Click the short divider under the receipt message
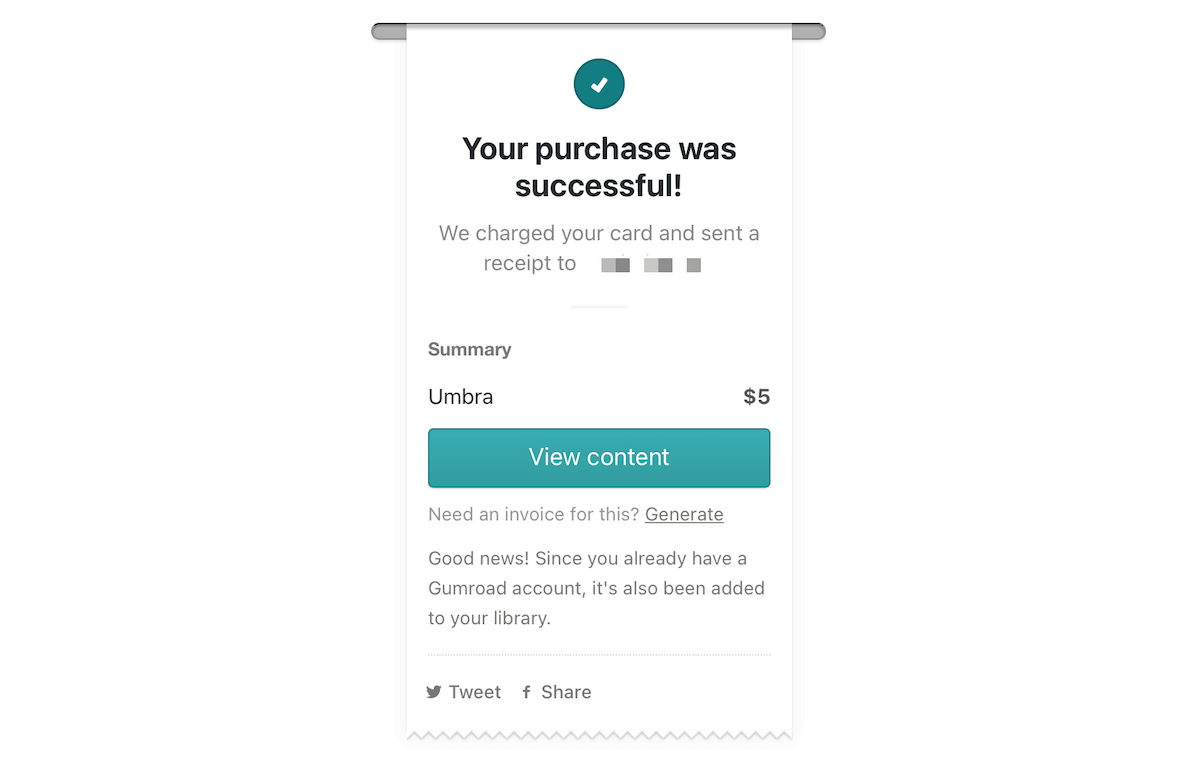The width and height of the screenshot is (1200, 778). tap(598, 308)
